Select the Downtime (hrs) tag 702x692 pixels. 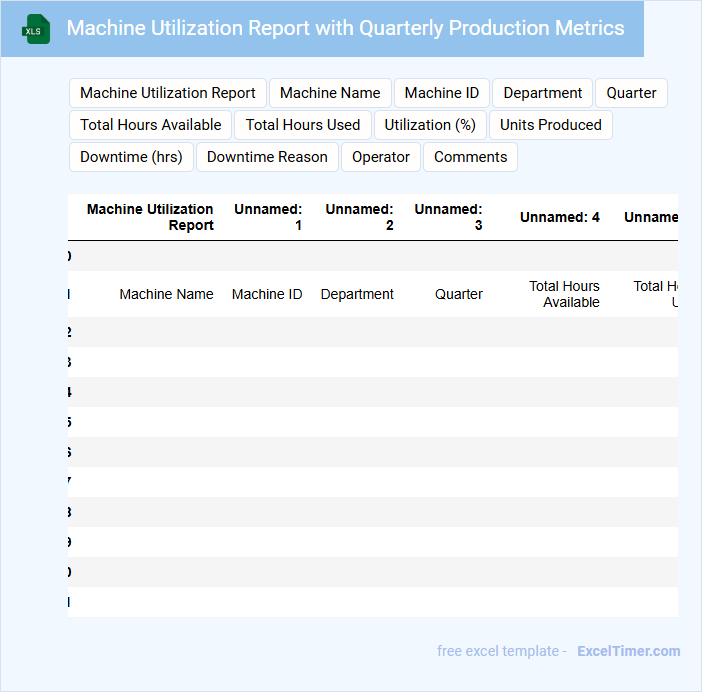(131, 157)
